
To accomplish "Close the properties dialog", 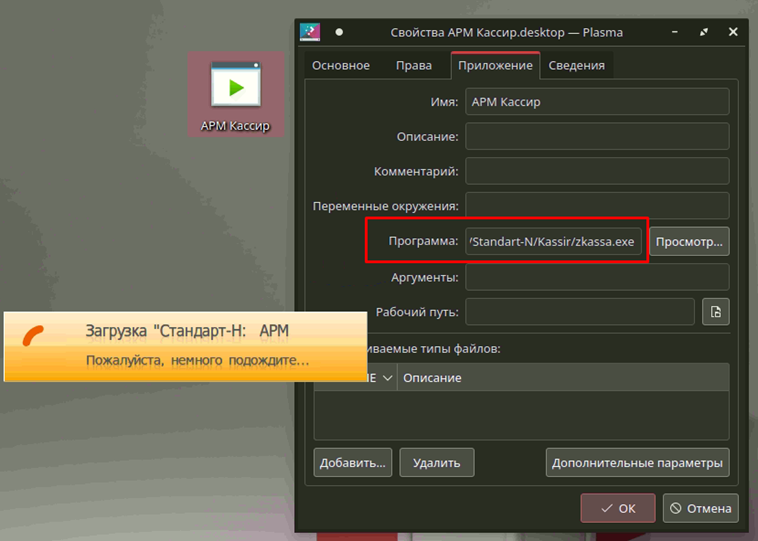I will pyautogui.click(x=733, y=32).
